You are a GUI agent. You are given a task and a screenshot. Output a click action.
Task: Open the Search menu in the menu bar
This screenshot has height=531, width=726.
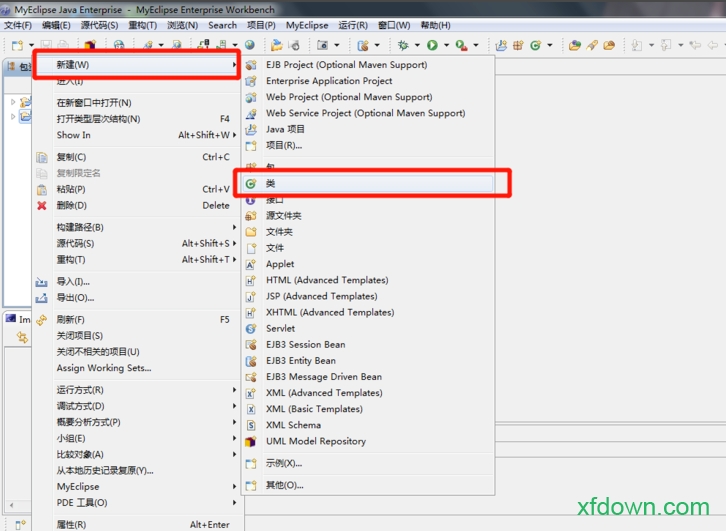click(222, 25)
